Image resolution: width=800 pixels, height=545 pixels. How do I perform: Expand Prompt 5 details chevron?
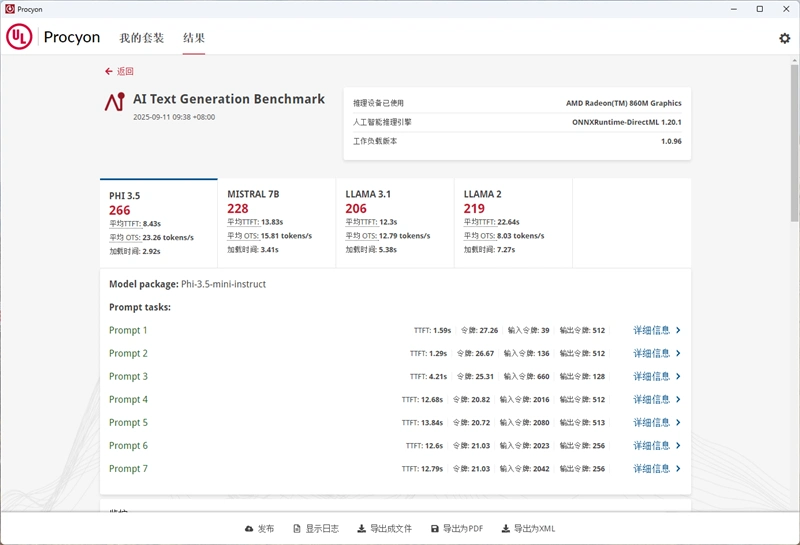point(678,423)
